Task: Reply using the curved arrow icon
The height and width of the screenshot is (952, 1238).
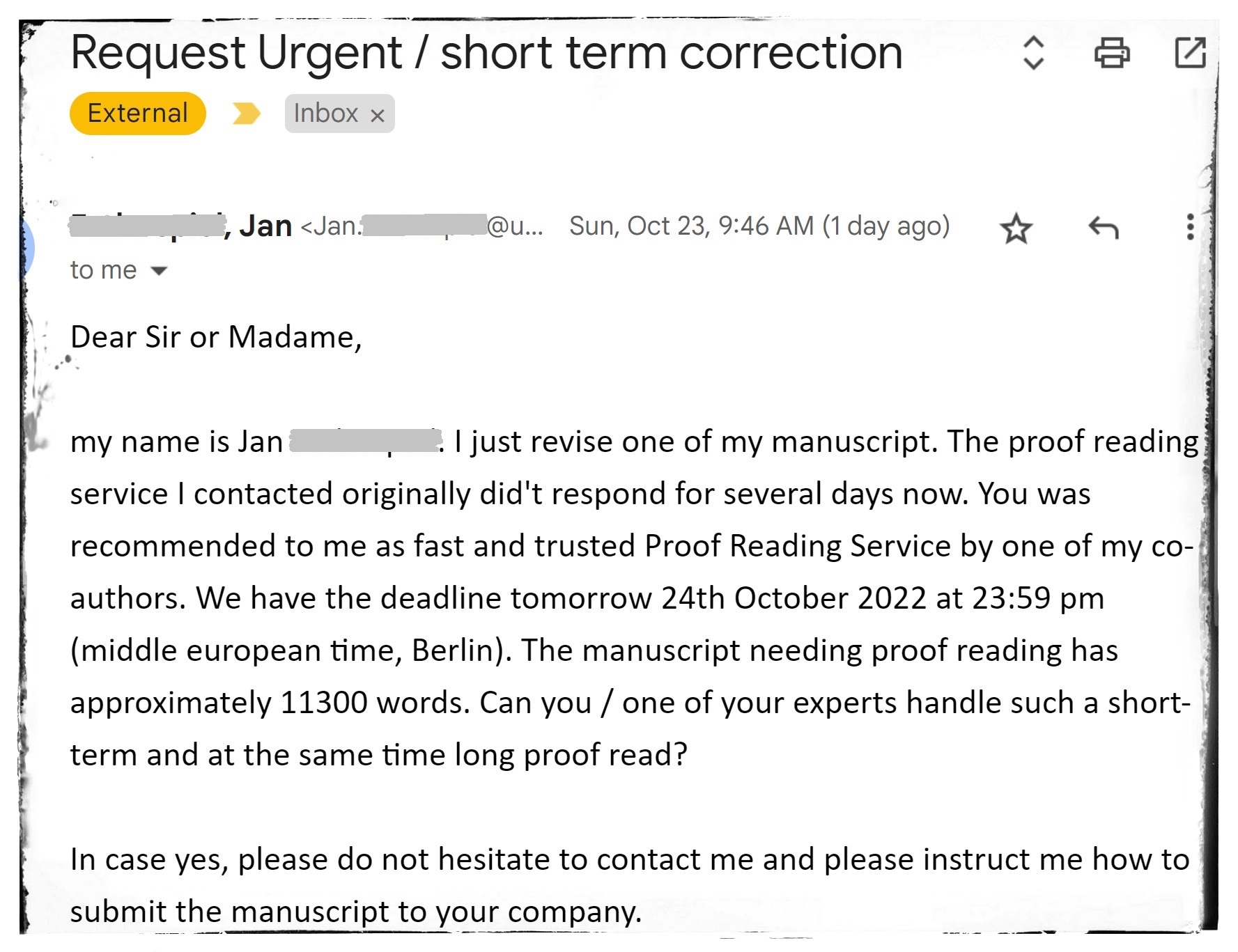Action: (1104, 227)
